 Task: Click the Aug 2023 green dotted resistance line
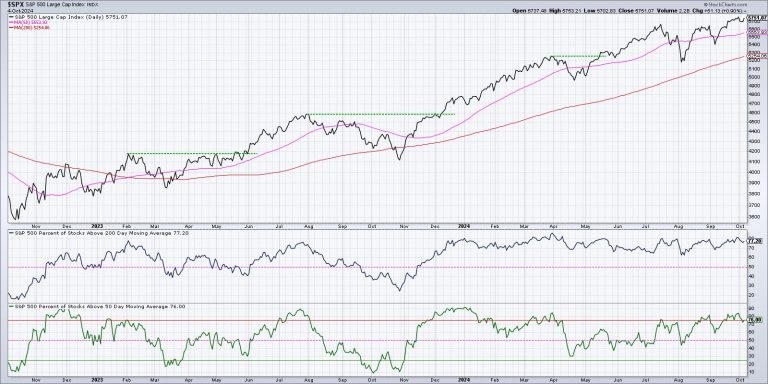[382, 114]
